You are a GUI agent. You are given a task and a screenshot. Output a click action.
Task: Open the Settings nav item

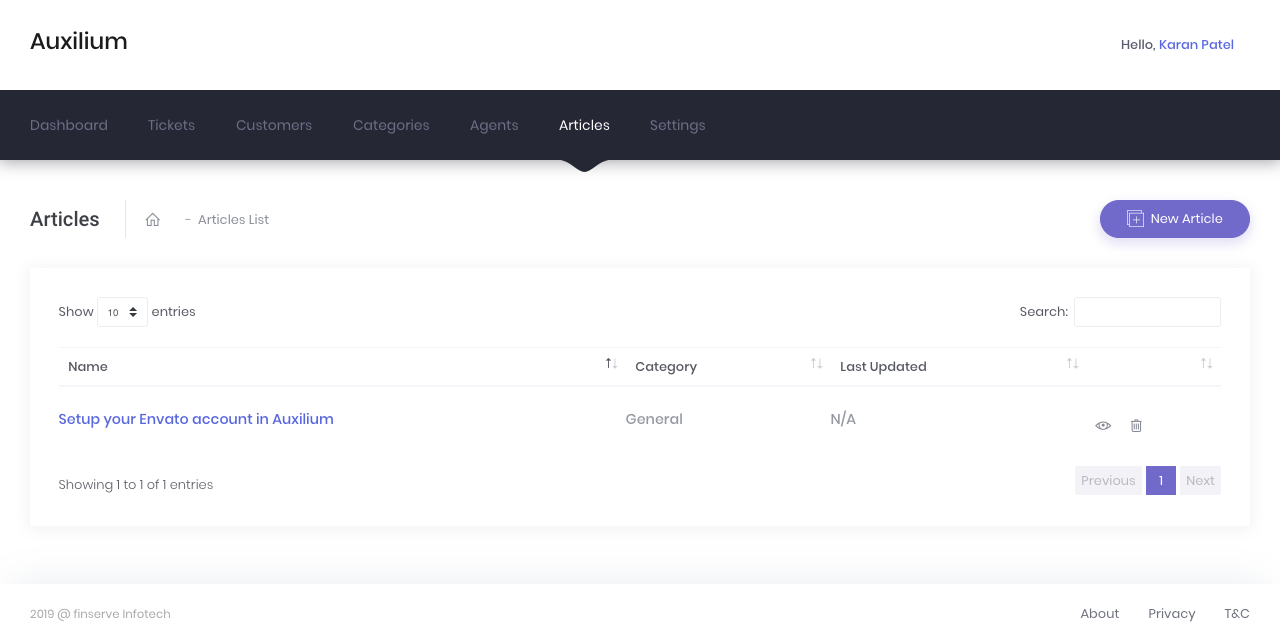(677, 125)
